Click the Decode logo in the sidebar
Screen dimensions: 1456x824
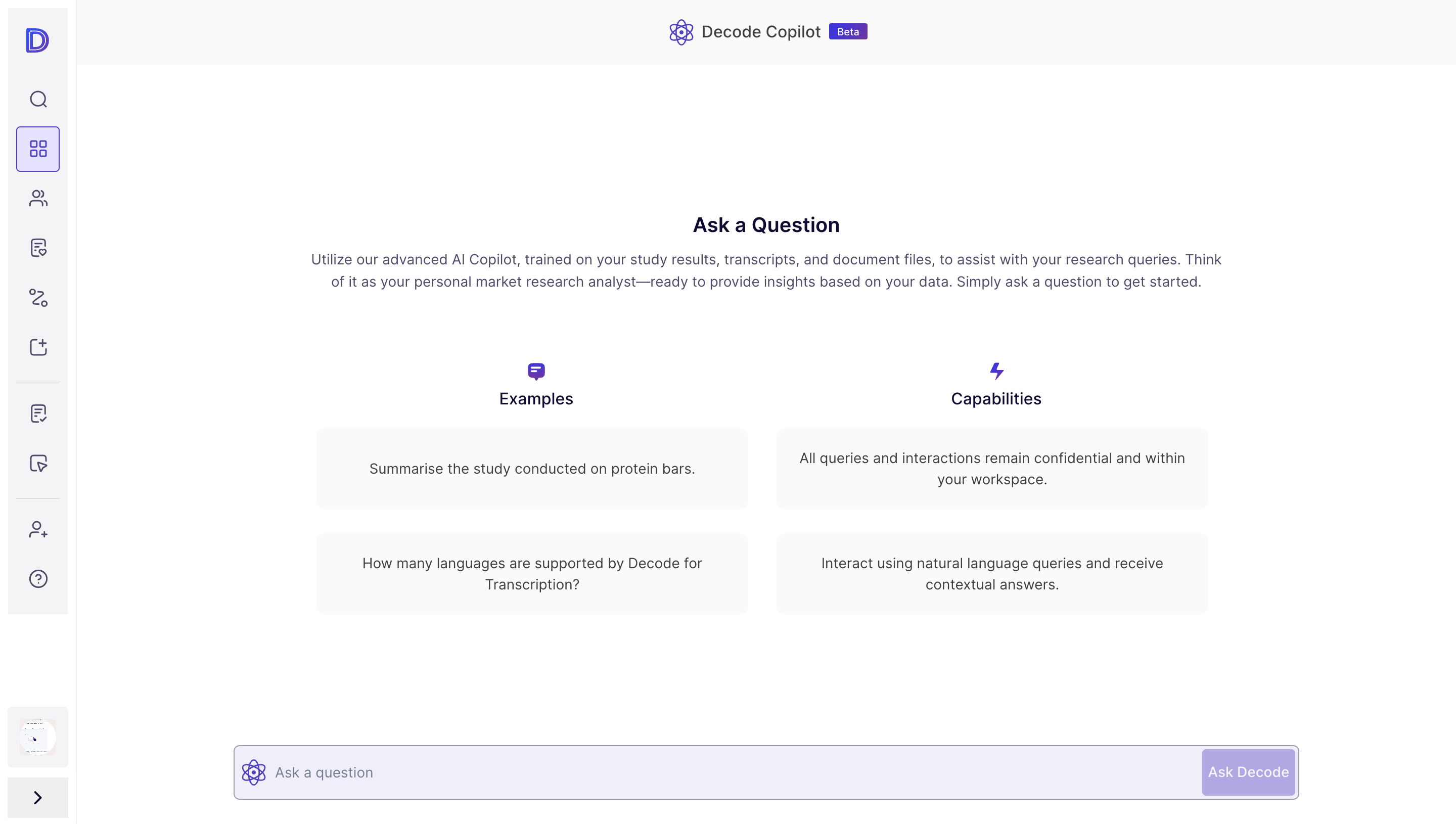coord(37,40)
